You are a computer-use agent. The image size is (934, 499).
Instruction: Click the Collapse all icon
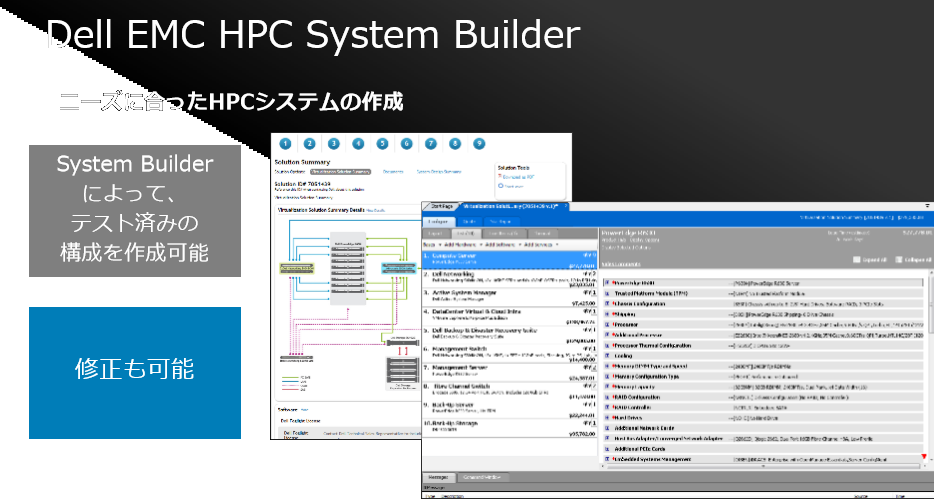tap(899, 260)
